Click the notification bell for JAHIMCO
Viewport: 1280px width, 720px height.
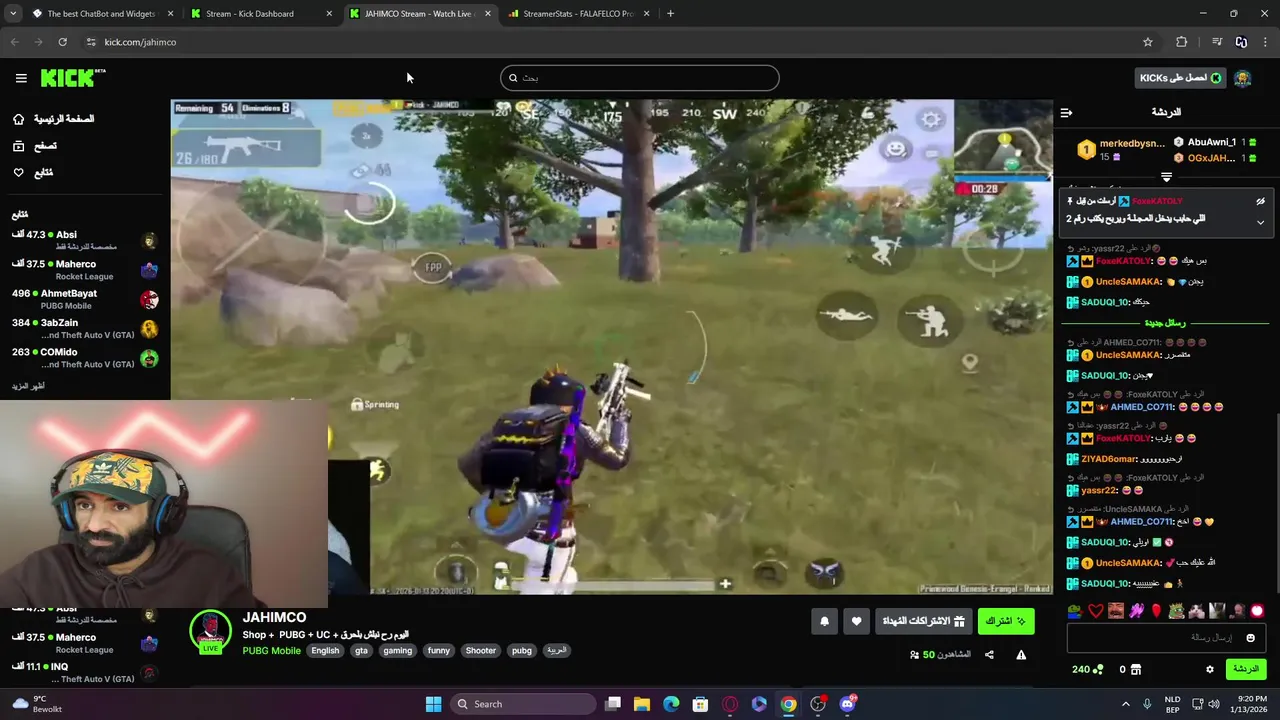coord(824,621)
